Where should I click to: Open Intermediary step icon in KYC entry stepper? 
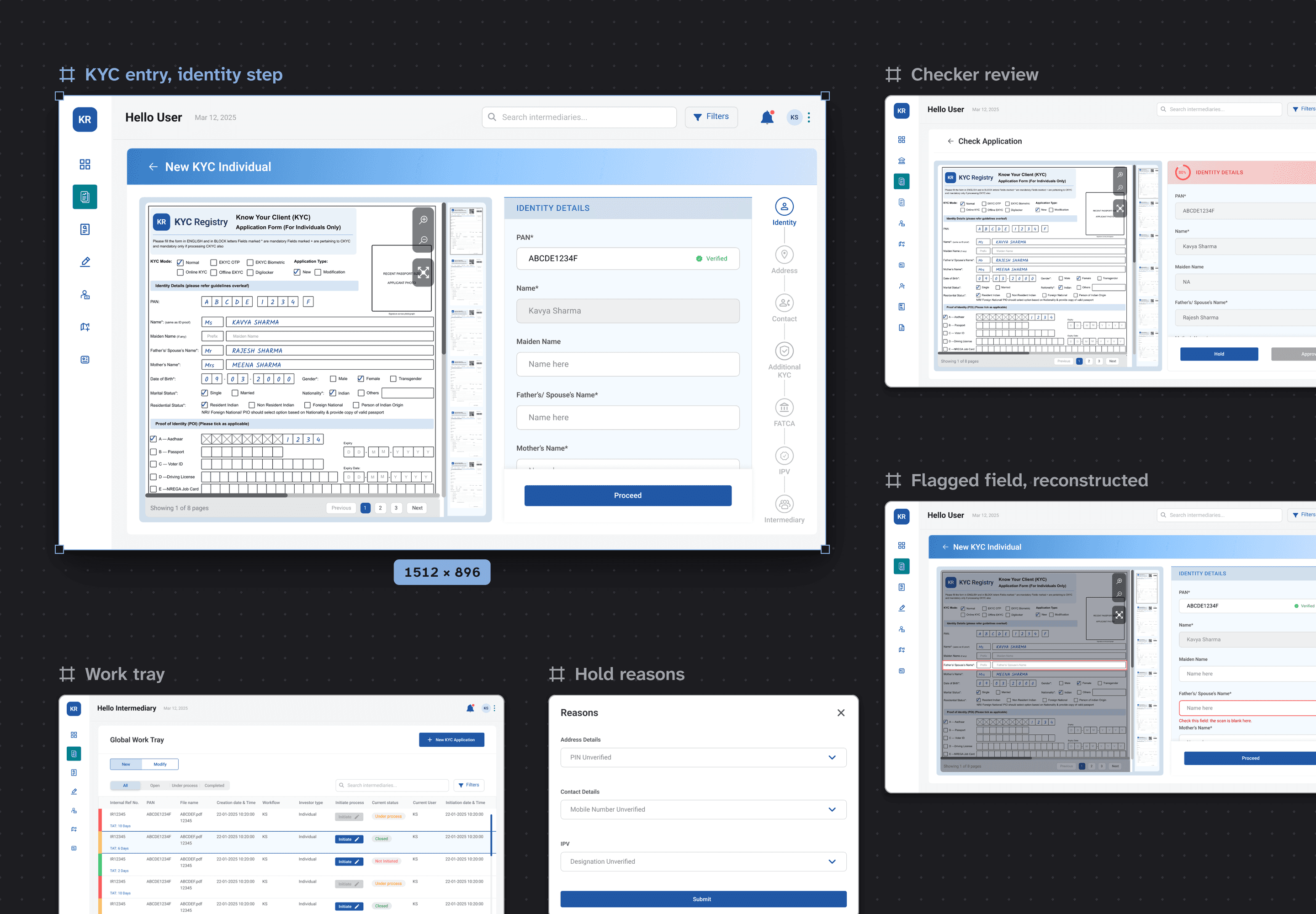(x=784, y=504)
